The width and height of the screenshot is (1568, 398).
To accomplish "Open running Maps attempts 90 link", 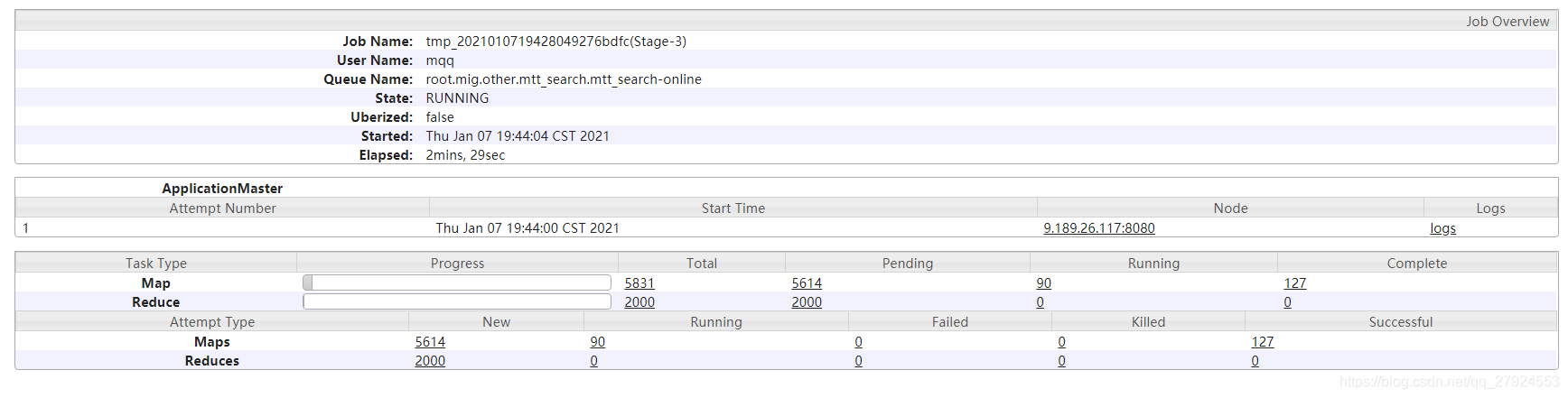I will tap(598, 342).
